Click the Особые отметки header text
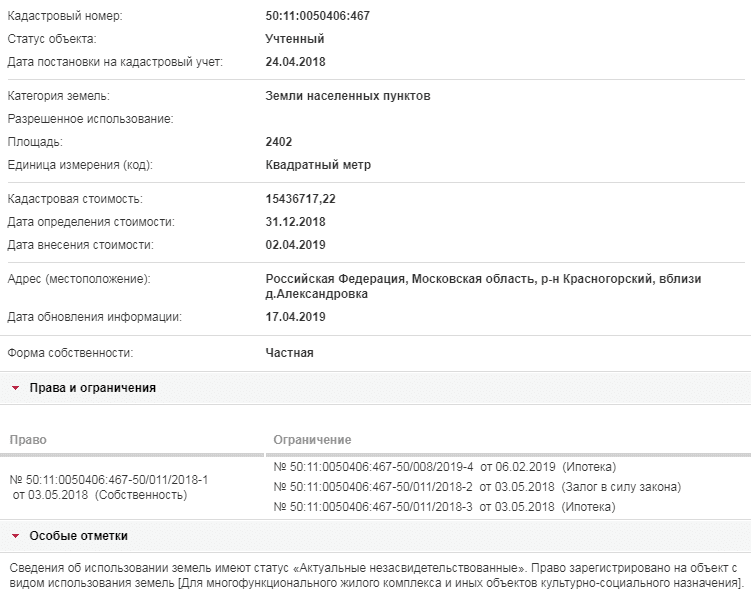Screen dimensions: 751x599 pos(79,535)
